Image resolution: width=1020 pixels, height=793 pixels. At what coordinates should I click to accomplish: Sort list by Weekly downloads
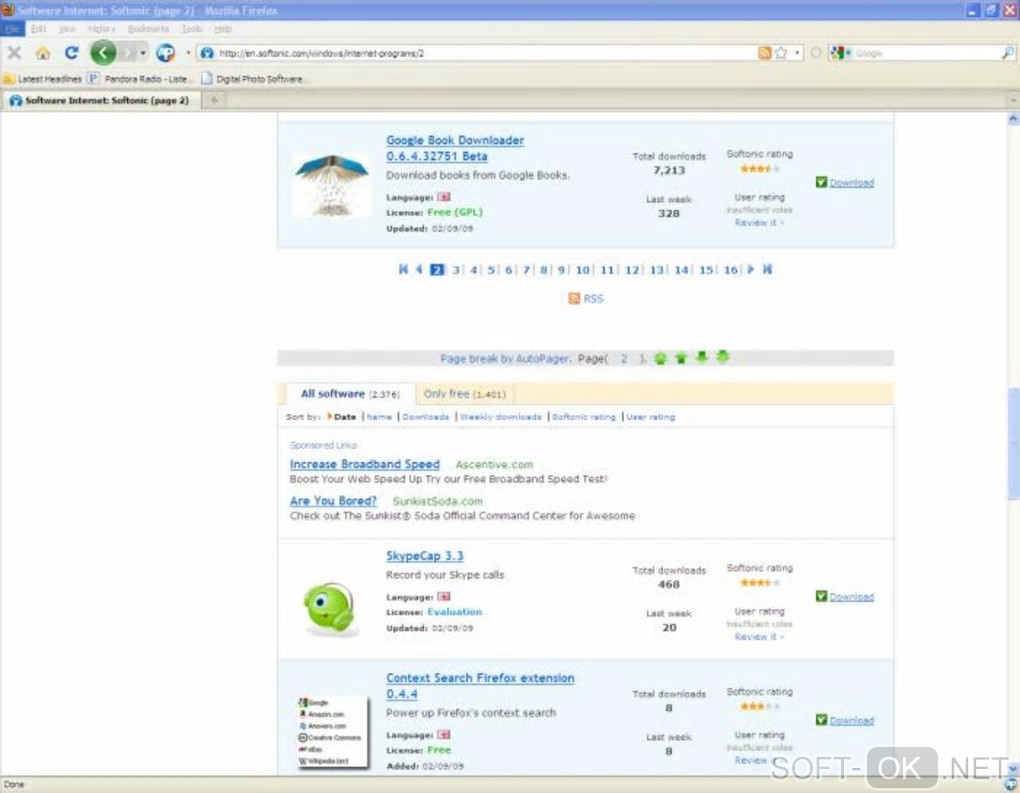pos(501,417)
